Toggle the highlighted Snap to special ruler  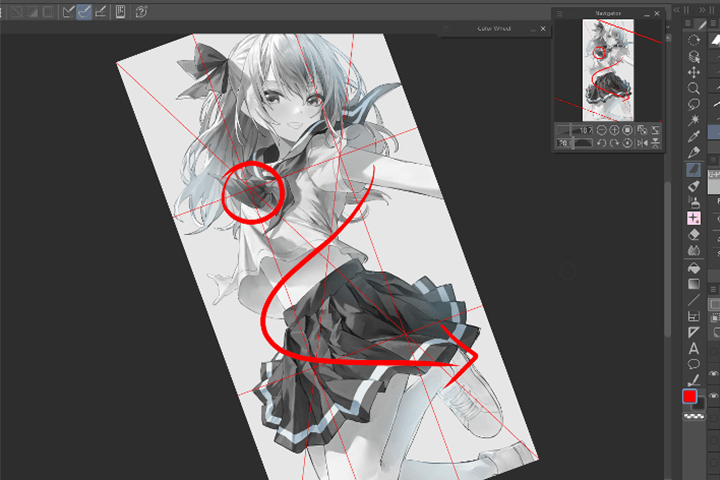point(84,11)
